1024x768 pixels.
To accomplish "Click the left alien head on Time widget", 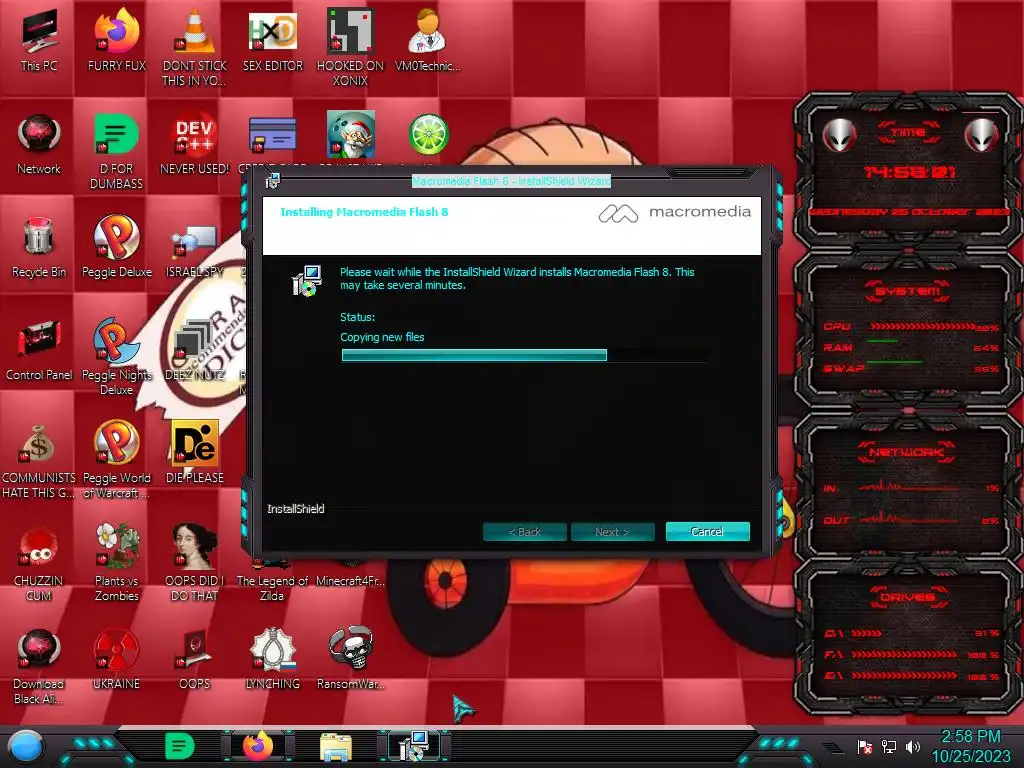I will tap(839, 135).
